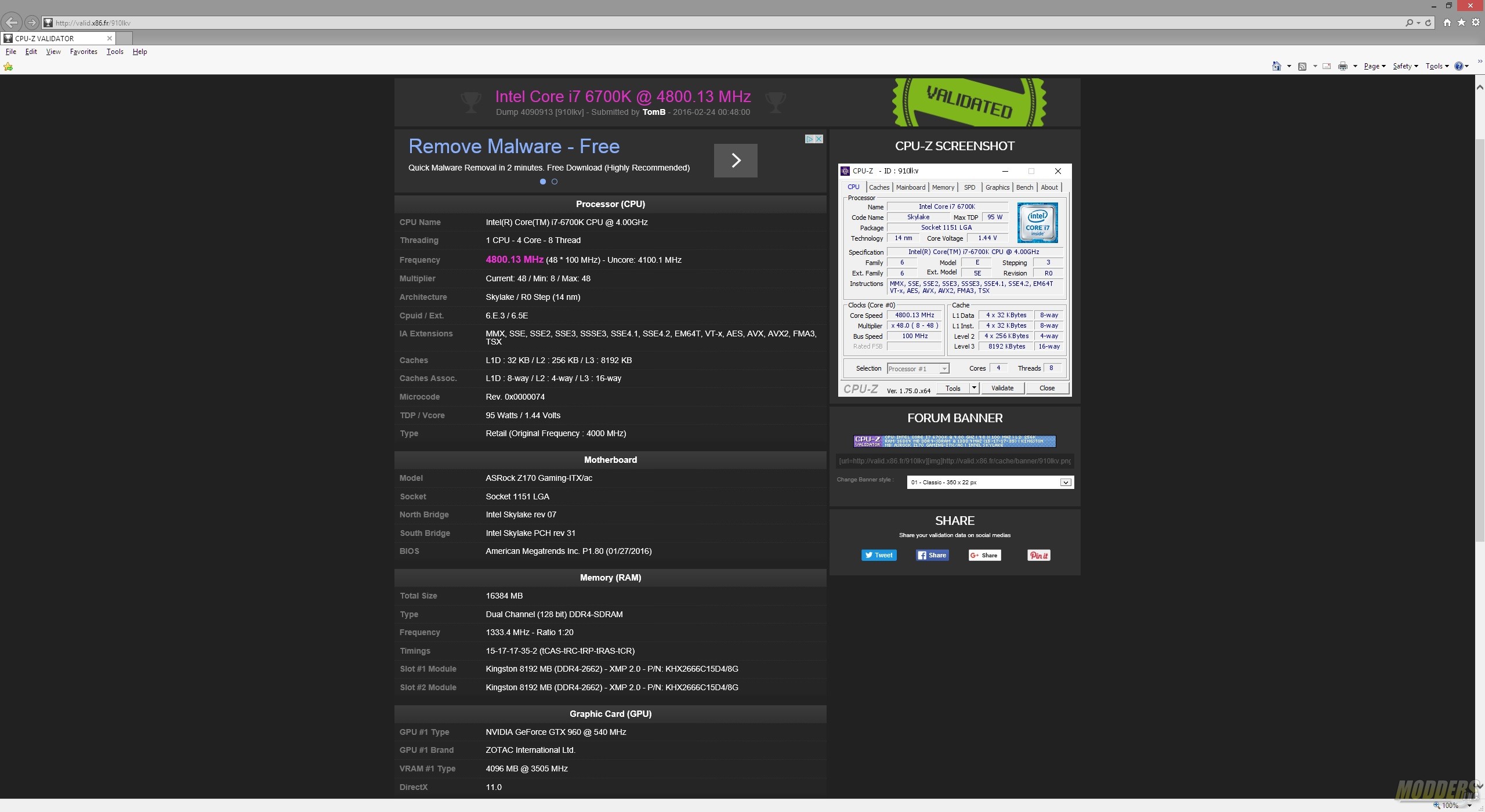Viewport: 1485px width, 812px height.
Task: Click the RSS feeds icon
Action: tap(1302, 66)
